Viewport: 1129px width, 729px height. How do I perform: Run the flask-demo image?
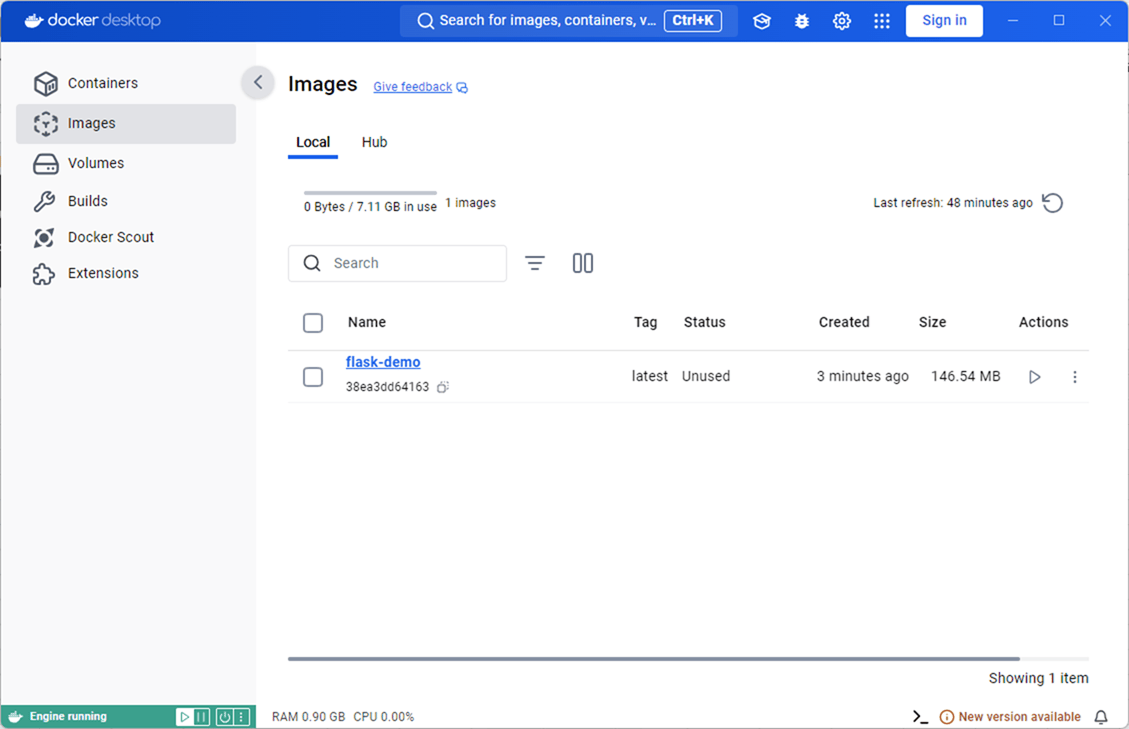click(1035, 377)
